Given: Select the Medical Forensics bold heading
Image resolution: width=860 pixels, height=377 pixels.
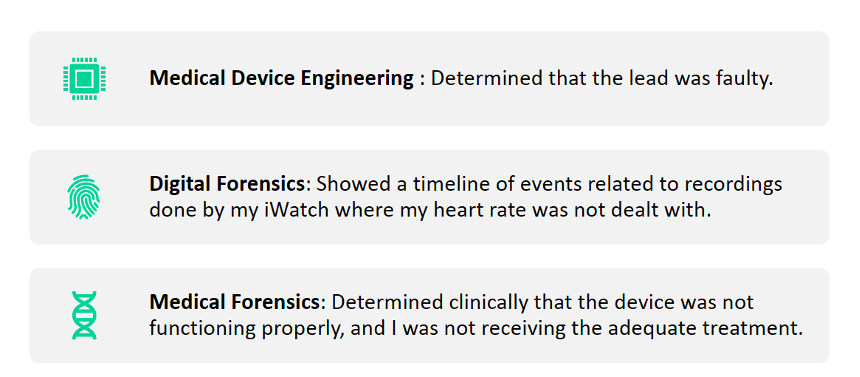Looking at the screenshot, I should point(234,302).
